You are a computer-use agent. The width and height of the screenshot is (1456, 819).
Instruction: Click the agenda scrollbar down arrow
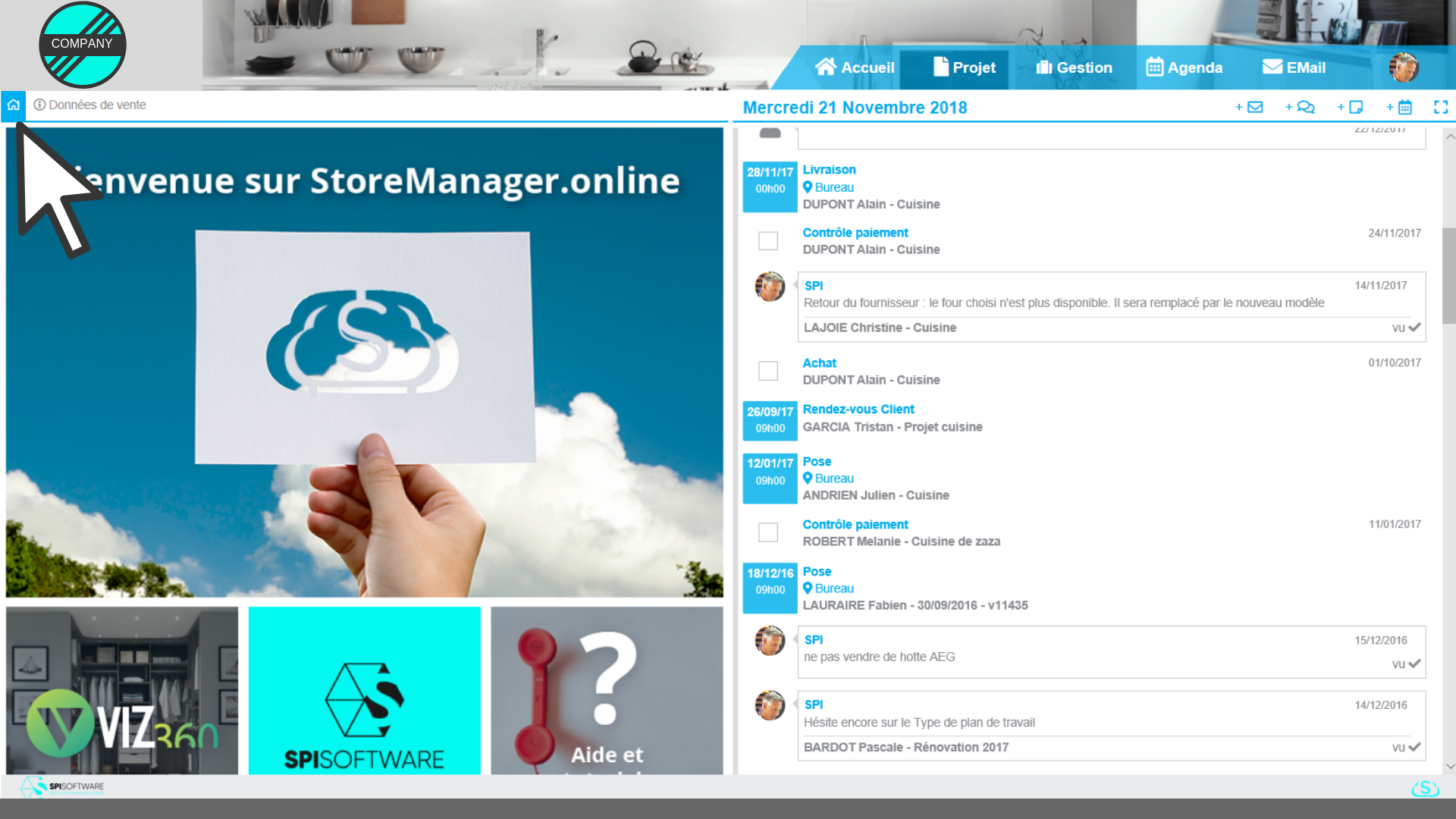[1449, 766]
